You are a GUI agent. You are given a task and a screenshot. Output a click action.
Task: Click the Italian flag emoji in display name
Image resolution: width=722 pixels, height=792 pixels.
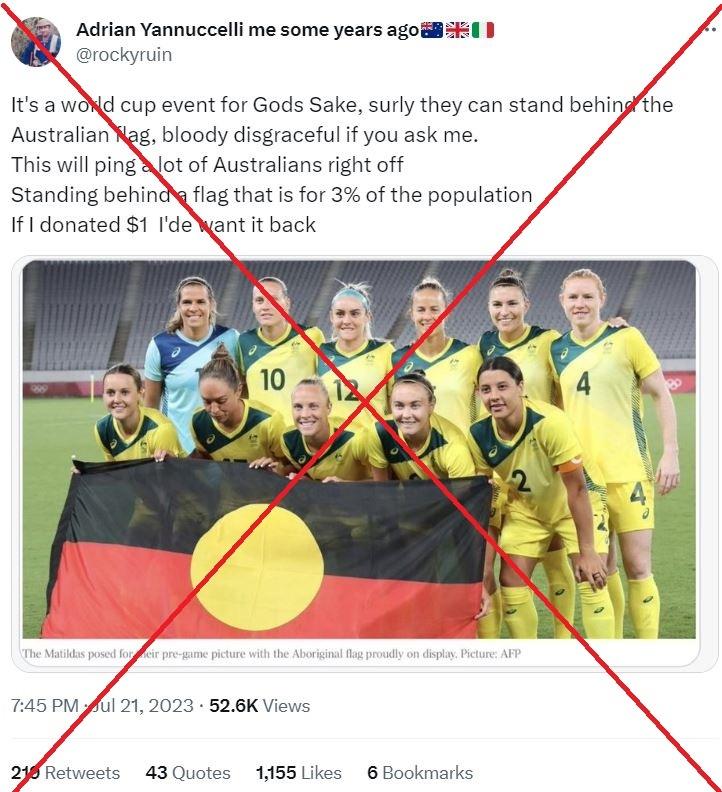483,30
